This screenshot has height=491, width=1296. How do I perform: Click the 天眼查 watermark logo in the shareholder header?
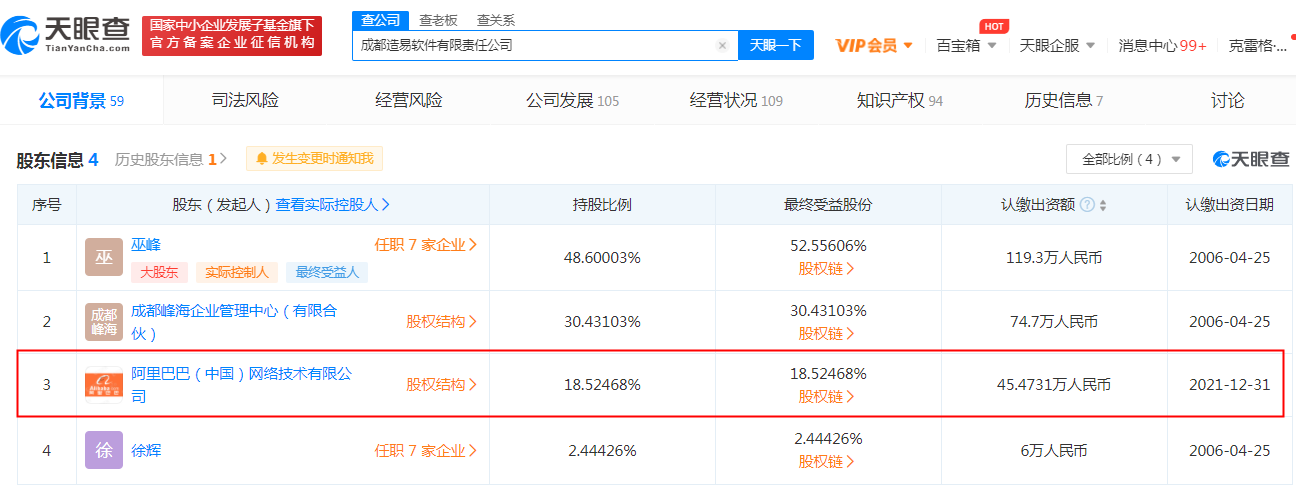1251,158
